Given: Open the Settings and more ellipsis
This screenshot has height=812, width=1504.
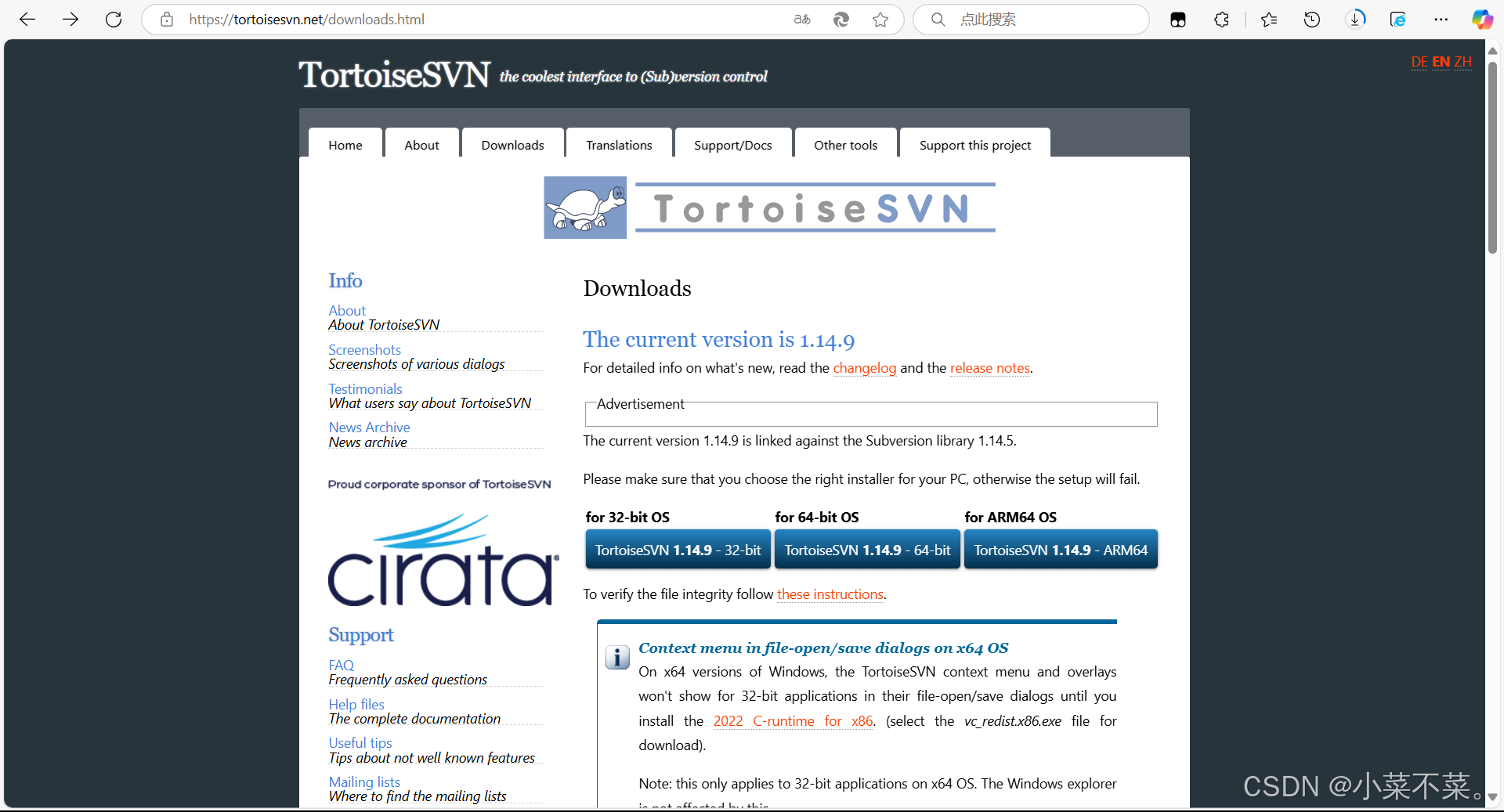Looking at the screenshot, I should tap(1441, 20).
